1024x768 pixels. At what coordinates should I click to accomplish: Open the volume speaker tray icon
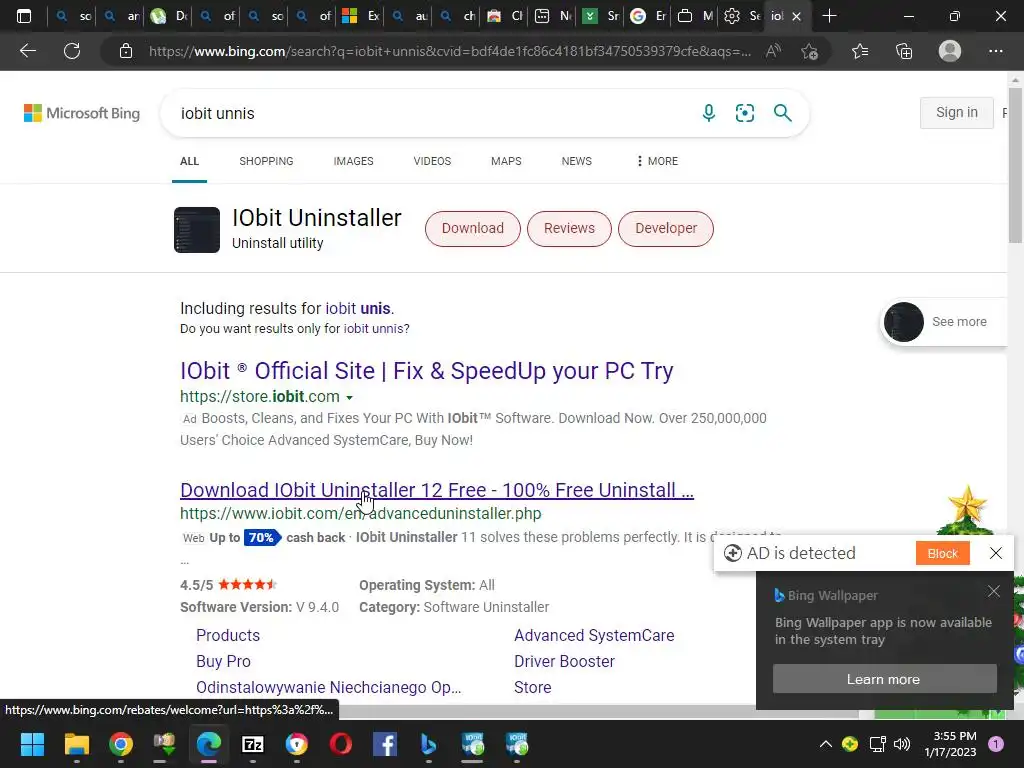point(902,744)
